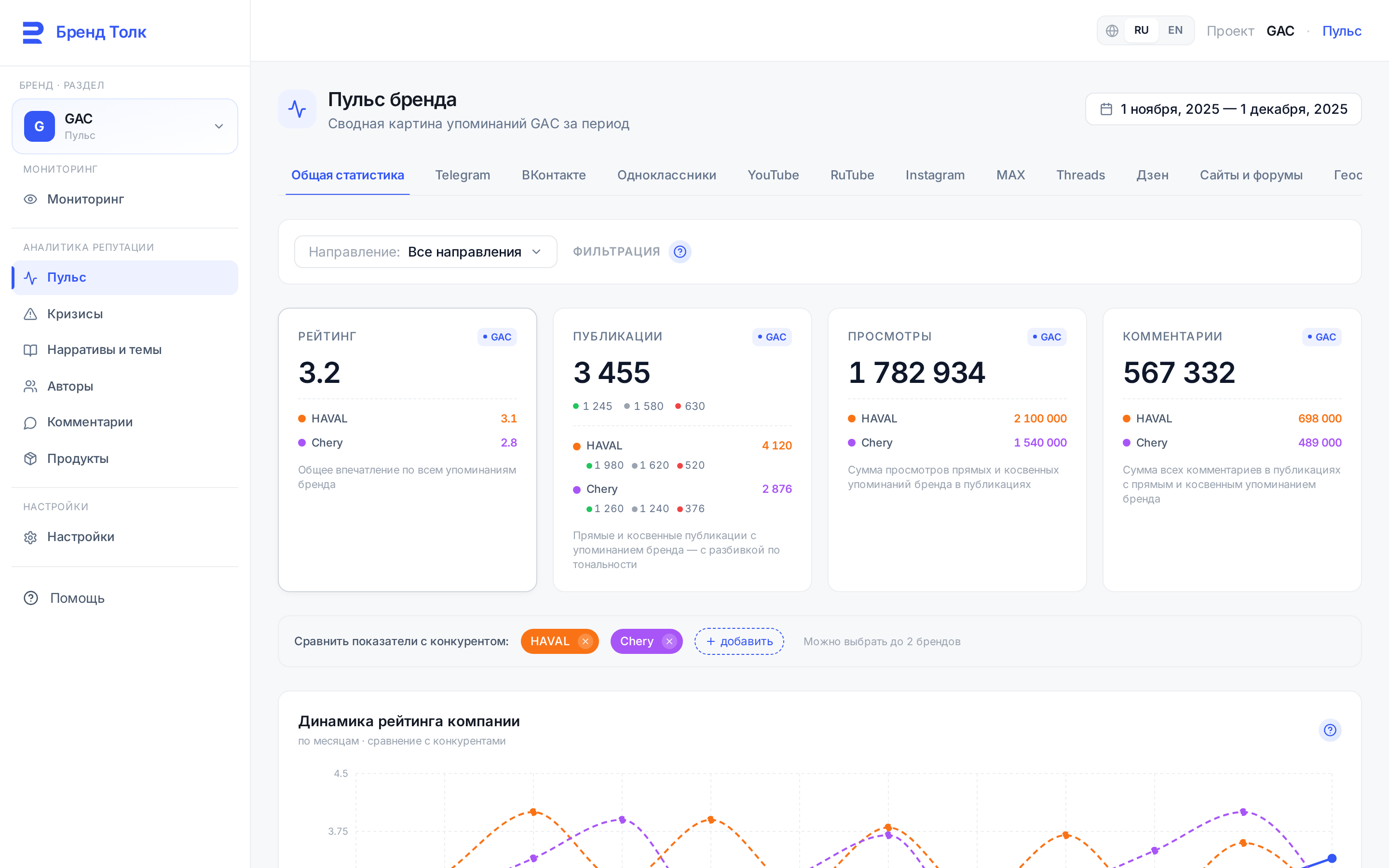1389x868 pixels.
Task: Click the blue G brand avatar
Action: coord(39,126)
